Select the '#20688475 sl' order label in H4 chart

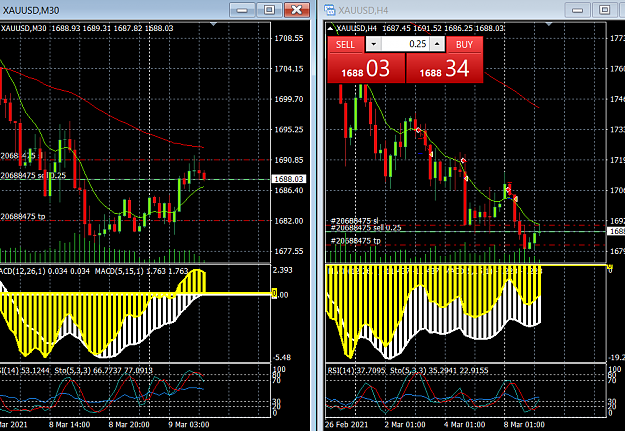354,220
